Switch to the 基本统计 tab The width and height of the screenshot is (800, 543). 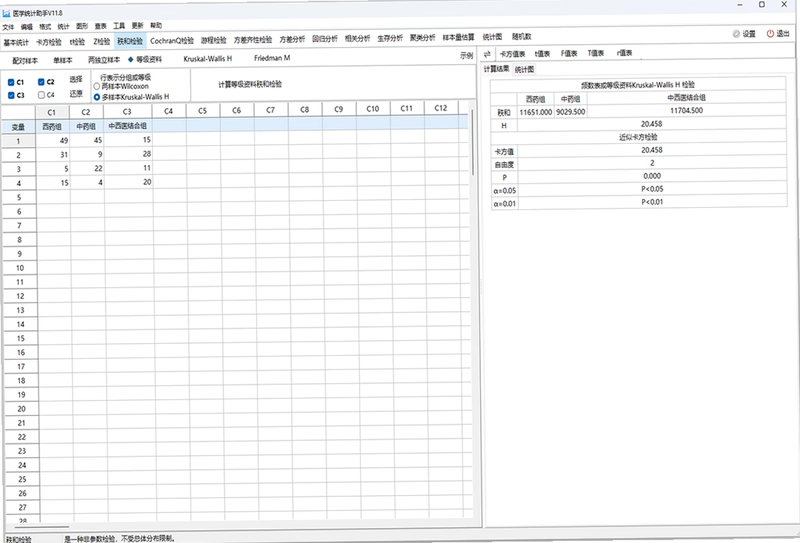(x=16, y=42)
